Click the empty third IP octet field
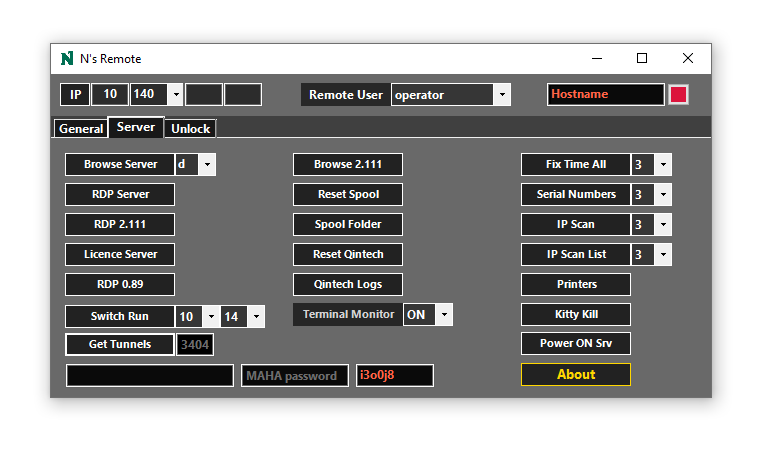This screenshot has width=781, height=462. (204, 95)
